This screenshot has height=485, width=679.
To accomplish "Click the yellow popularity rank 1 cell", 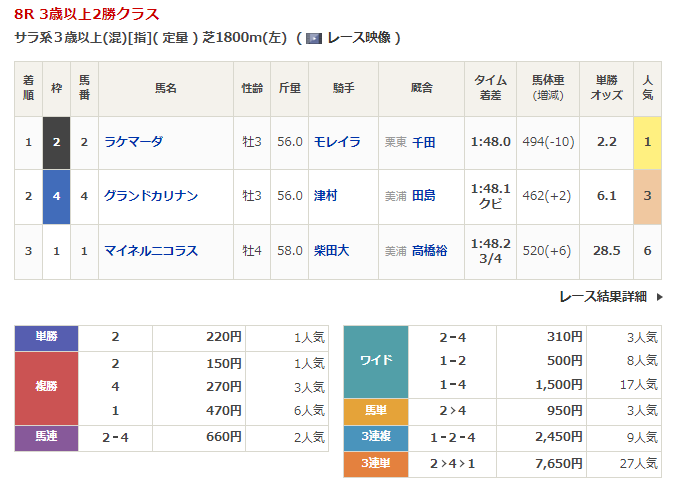I will coord(647,142).
